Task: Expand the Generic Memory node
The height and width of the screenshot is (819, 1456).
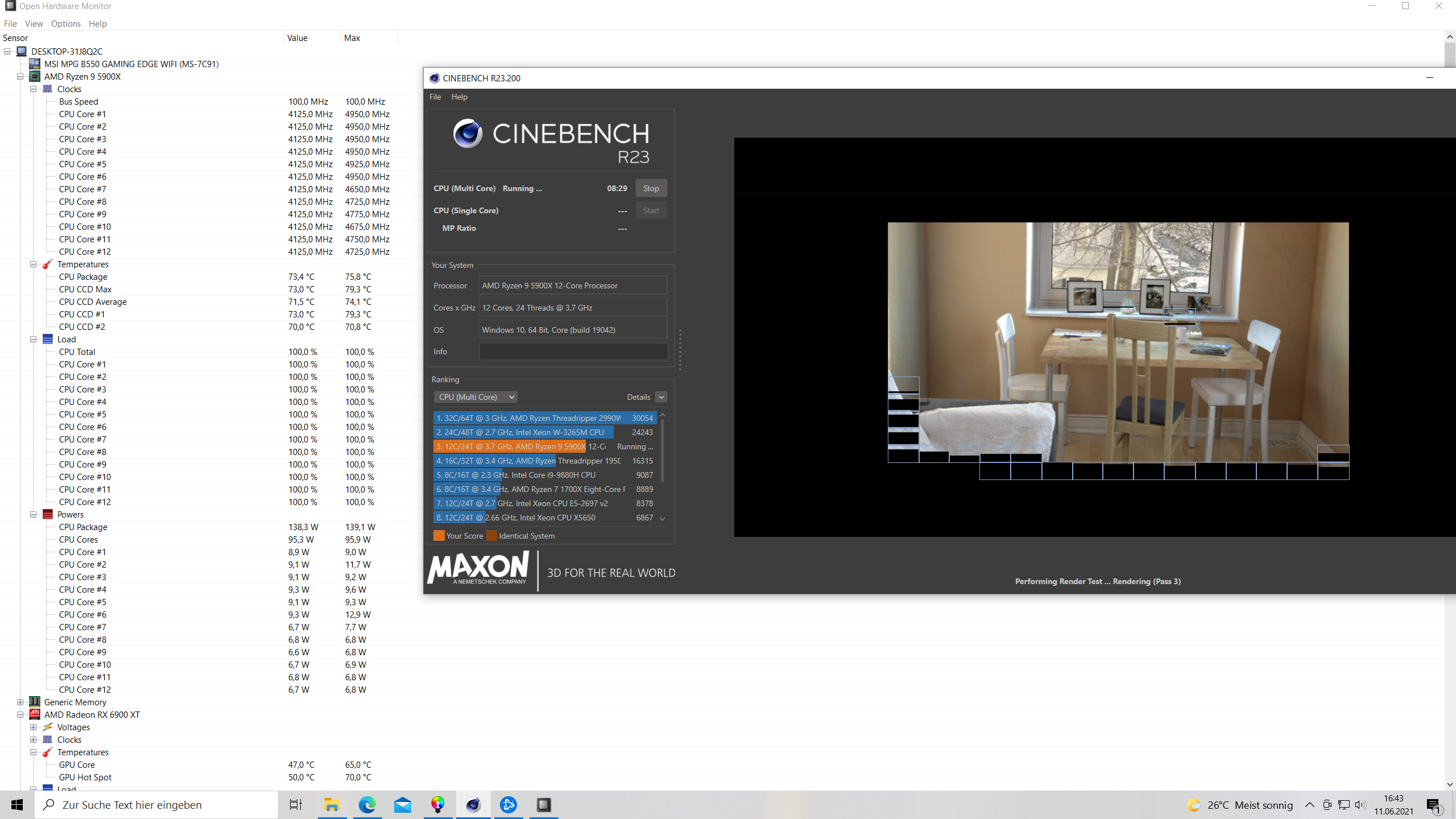Action: 20,702
